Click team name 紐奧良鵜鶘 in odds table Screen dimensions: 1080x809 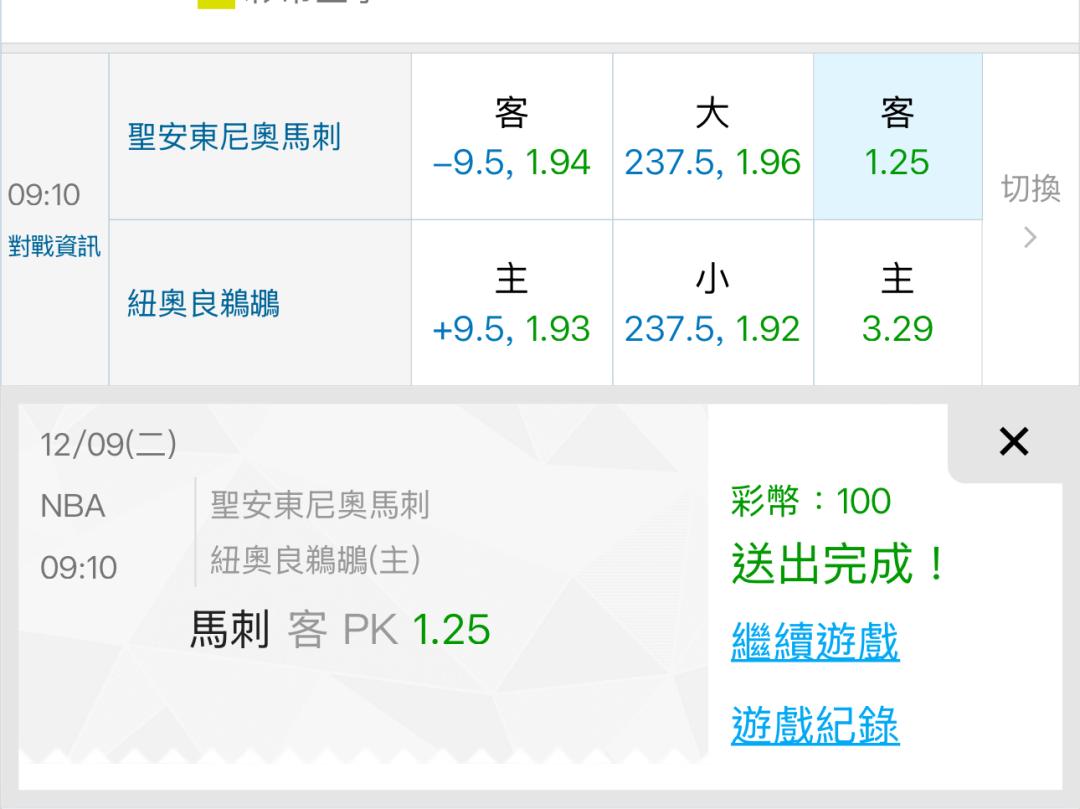(x=203, y=303)
